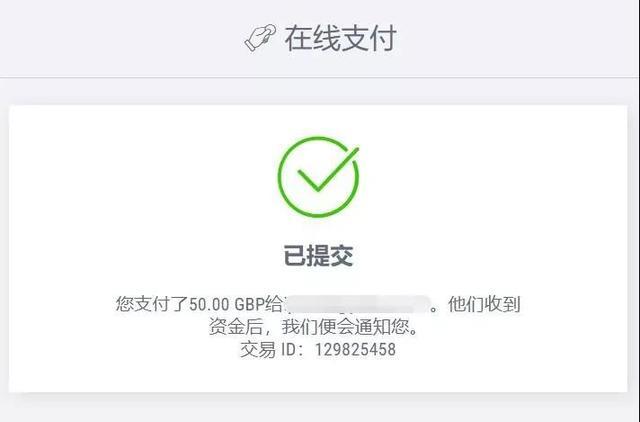Select the 在线支付 page title
Image resolution: width=640 pixels, height=422 pixels.
(x=340, y=38)
